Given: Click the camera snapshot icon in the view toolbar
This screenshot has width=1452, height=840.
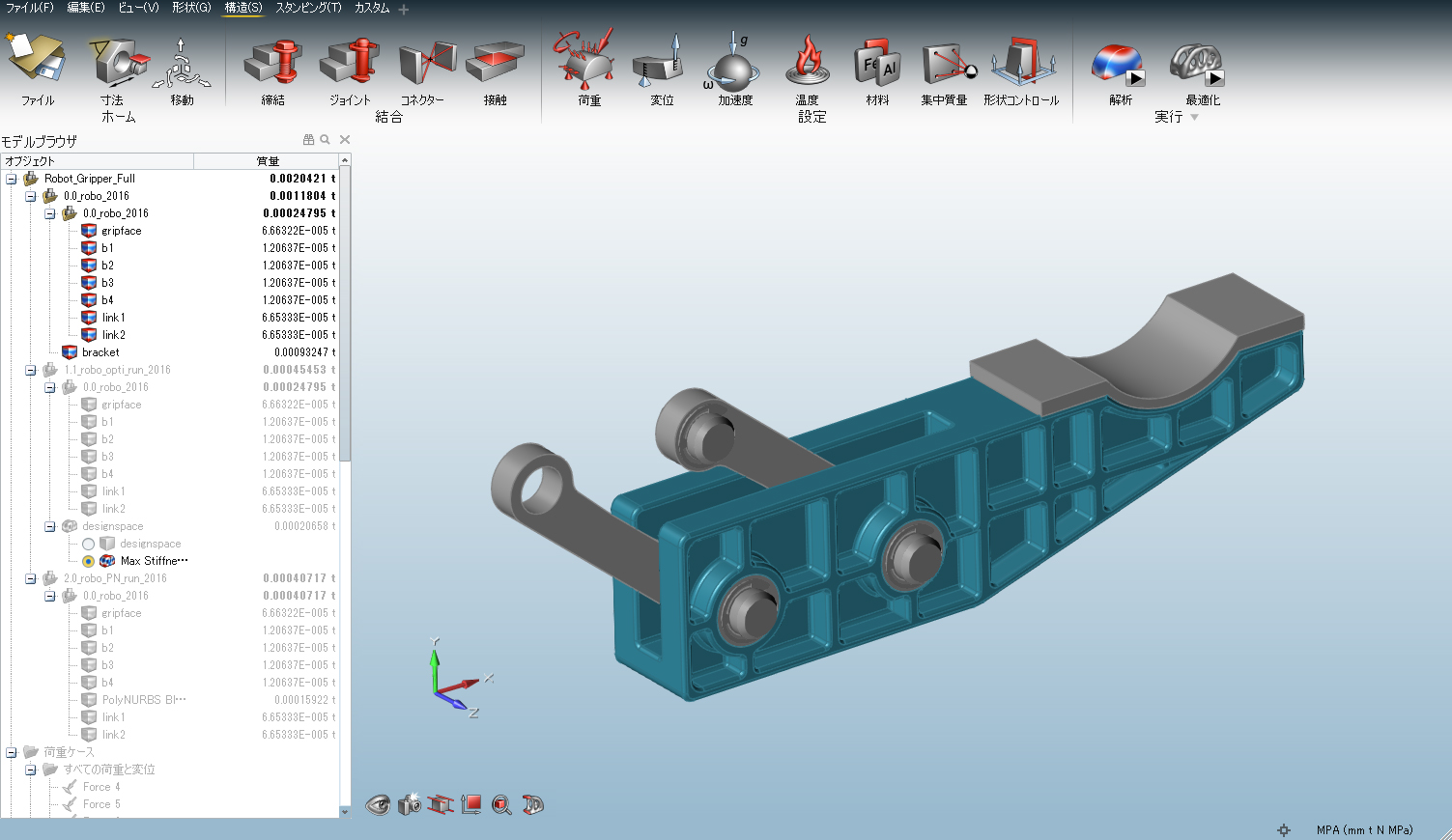Looking at the screenshot, I should click(409, 804).
